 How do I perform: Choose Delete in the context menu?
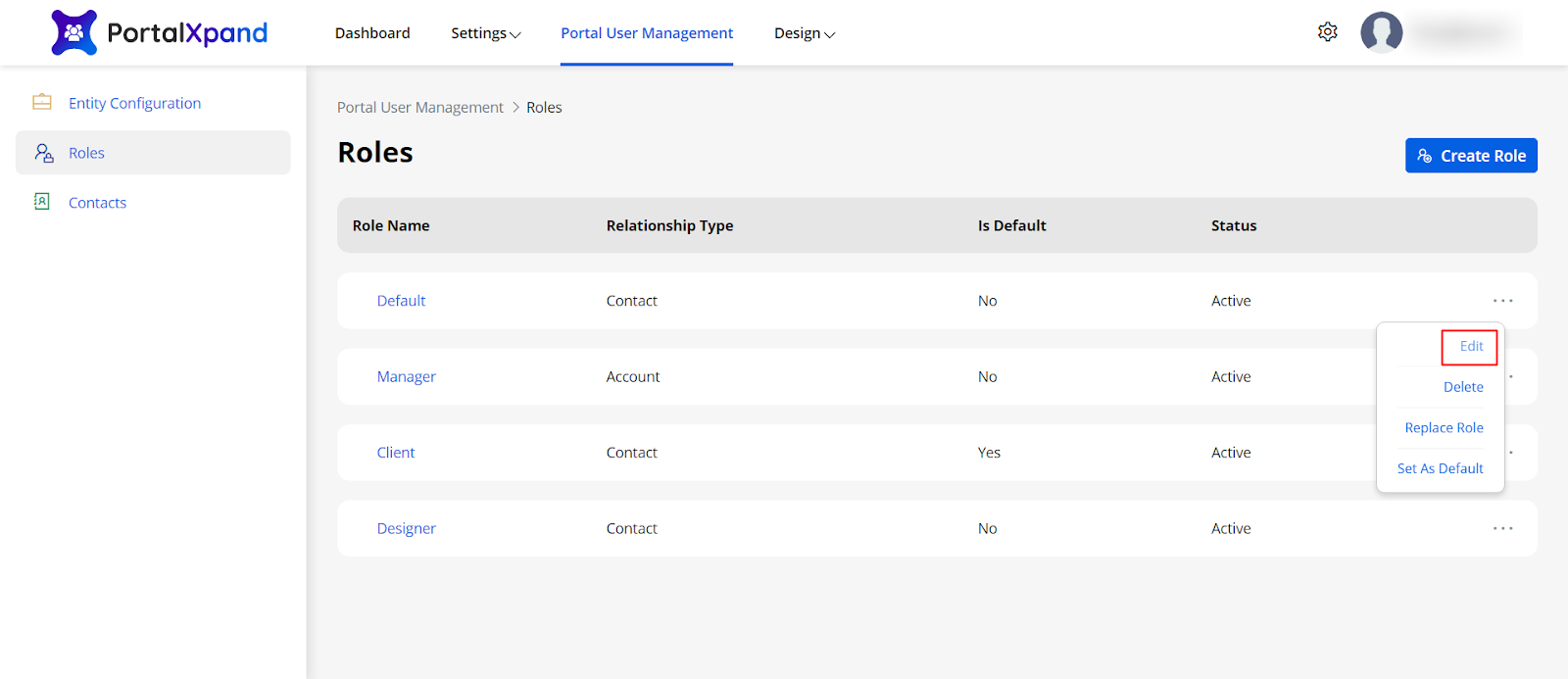coord(1462,387)
